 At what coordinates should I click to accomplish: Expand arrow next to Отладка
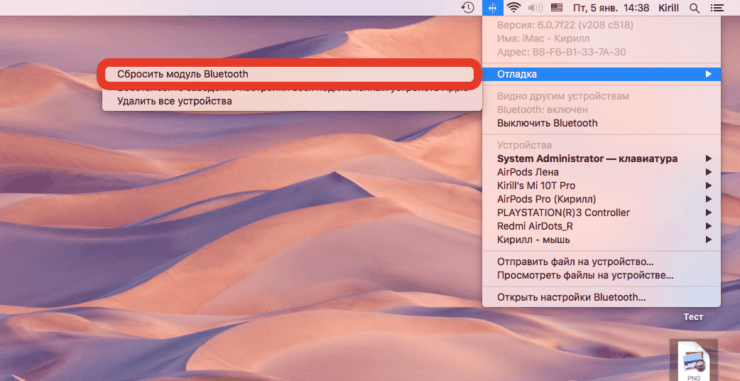coord(708,74)
